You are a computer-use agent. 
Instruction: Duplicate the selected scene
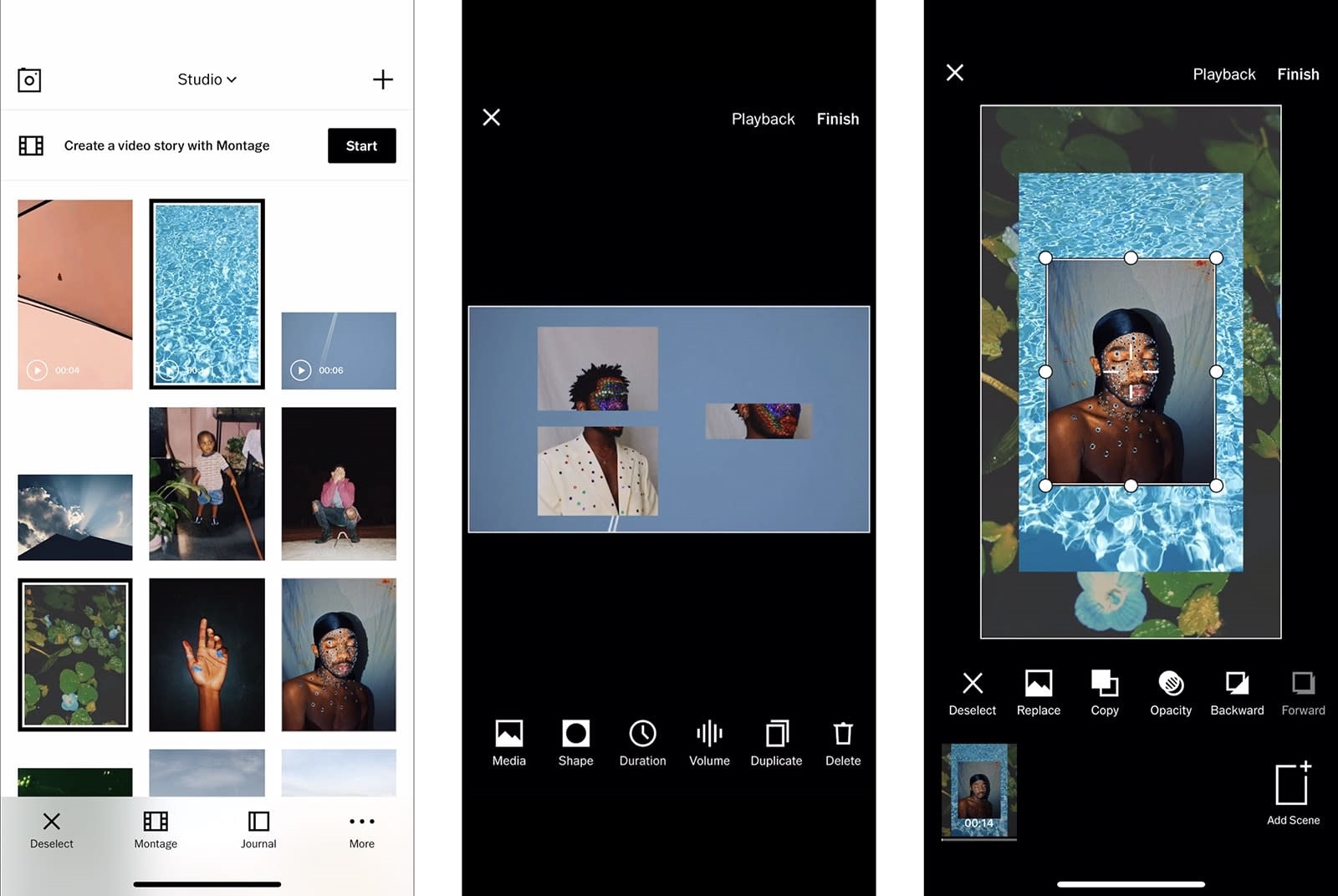pyautogui.click(x=775, y=742)
